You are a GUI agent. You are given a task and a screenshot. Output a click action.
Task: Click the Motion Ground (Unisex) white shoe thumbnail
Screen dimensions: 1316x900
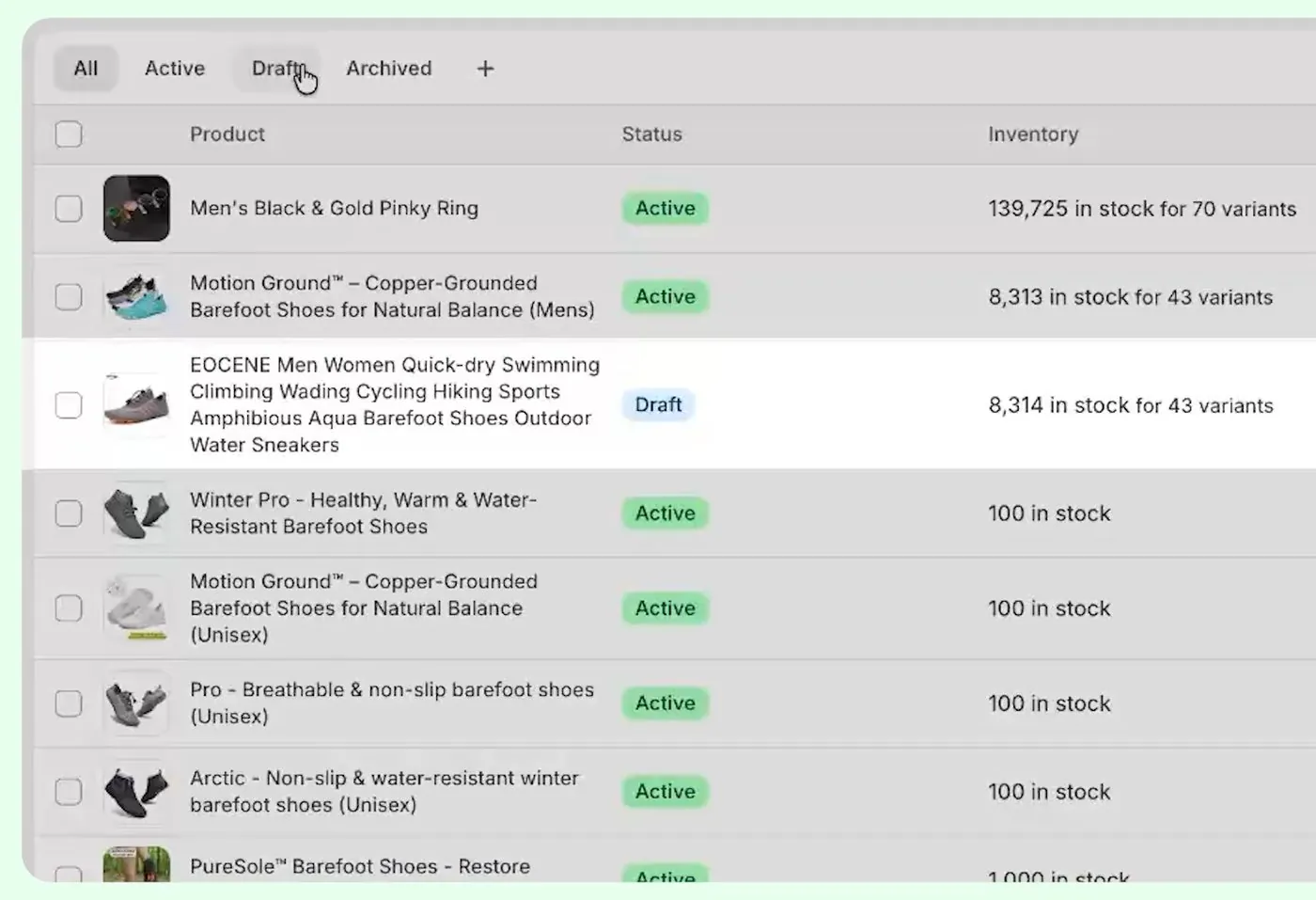[136, 608]
